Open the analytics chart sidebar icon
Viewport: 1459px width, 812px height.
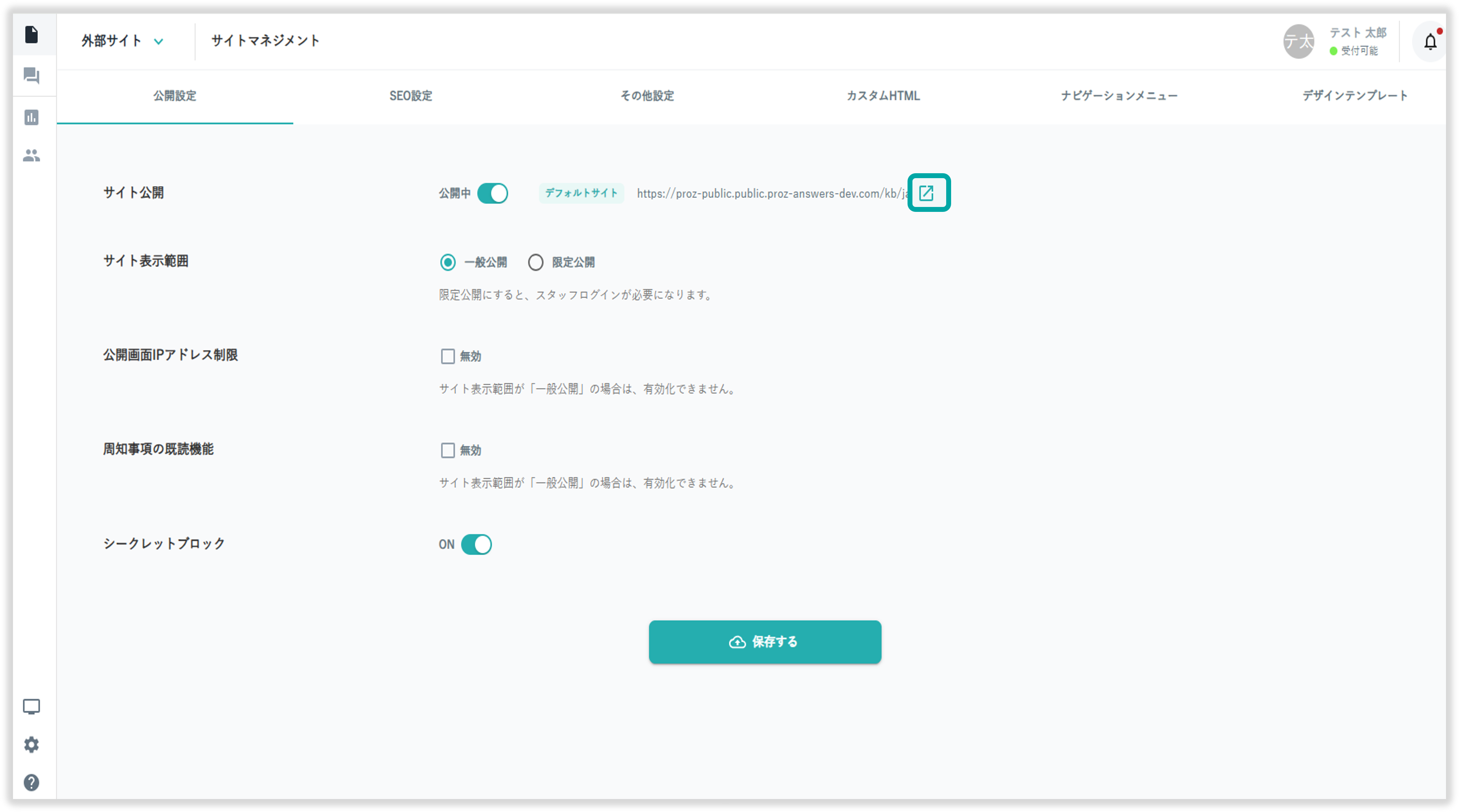pyautogui.click(x=32, y=117)
